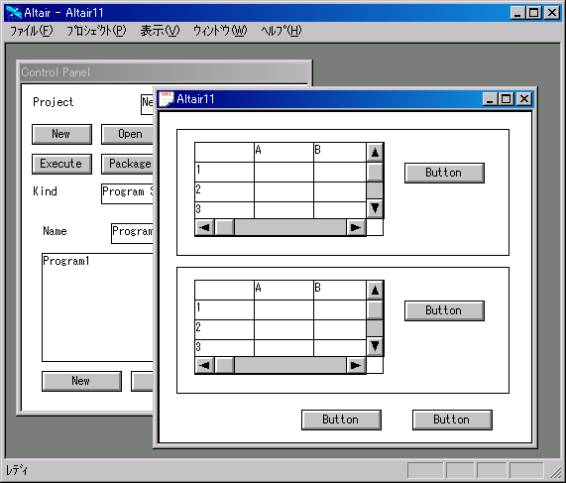
Task: Open the プロジェクト(P) menu
Action: pos(96,31)
